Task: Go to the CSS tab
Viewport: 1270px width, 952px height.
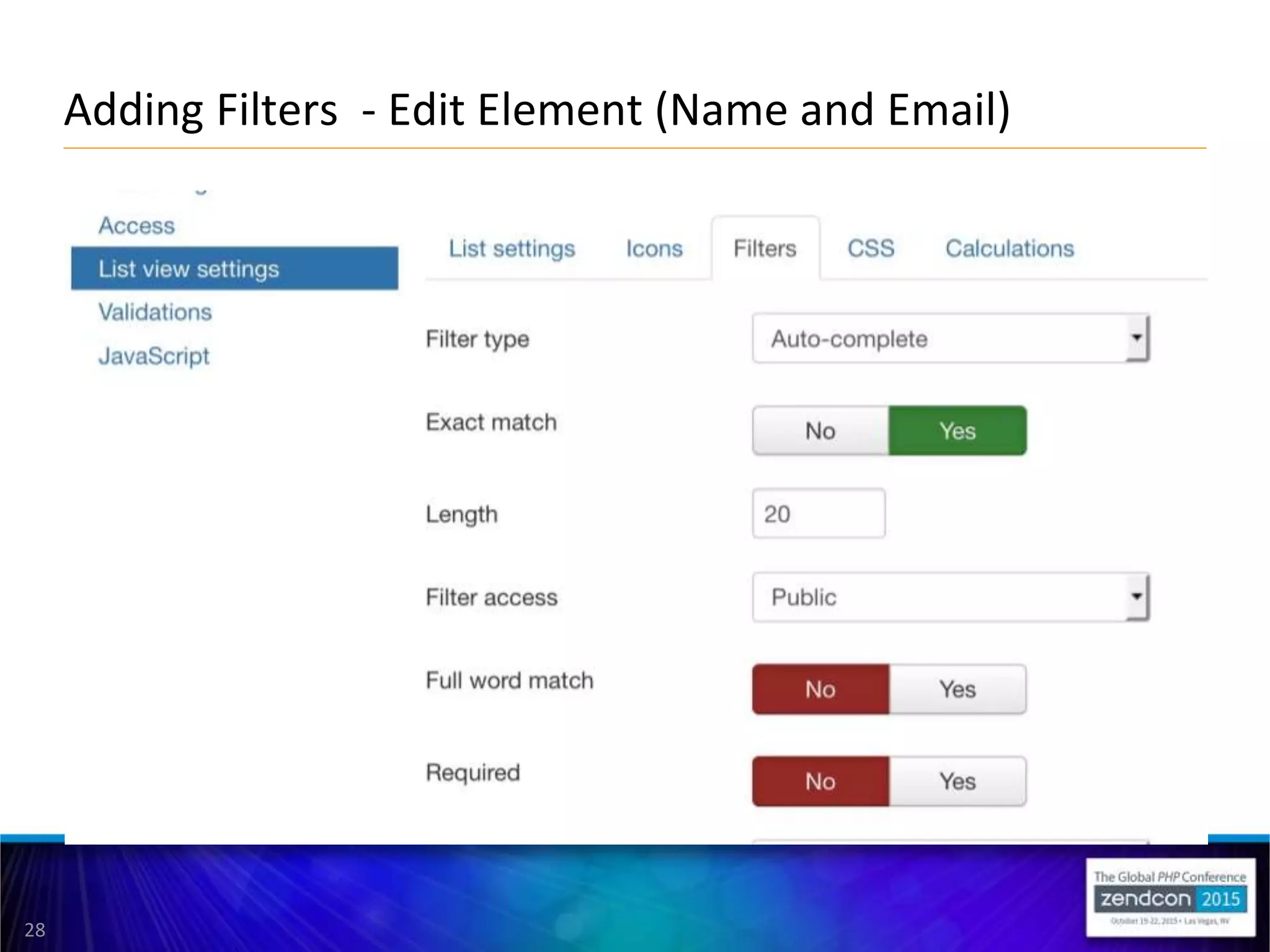Action: point(871,249)
